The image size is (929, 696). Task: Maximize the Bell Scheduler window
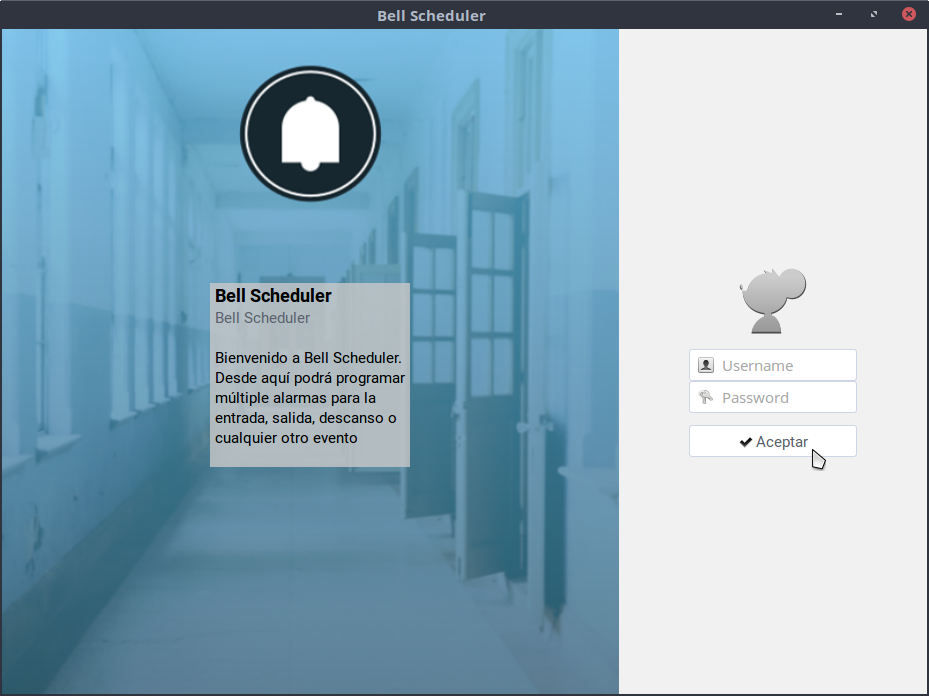point(874,15)
